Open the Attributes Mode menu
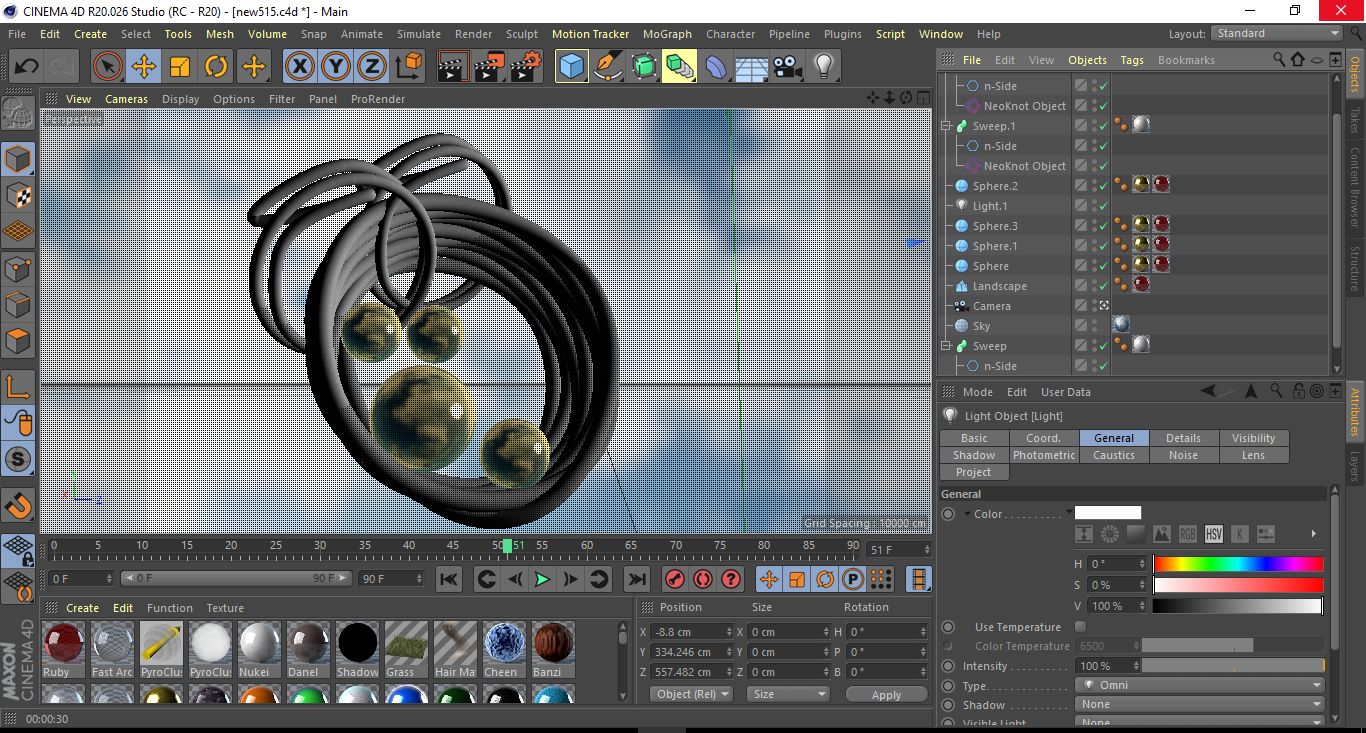This screenshot has width=1366, height=733. click(x=977, y=392)
